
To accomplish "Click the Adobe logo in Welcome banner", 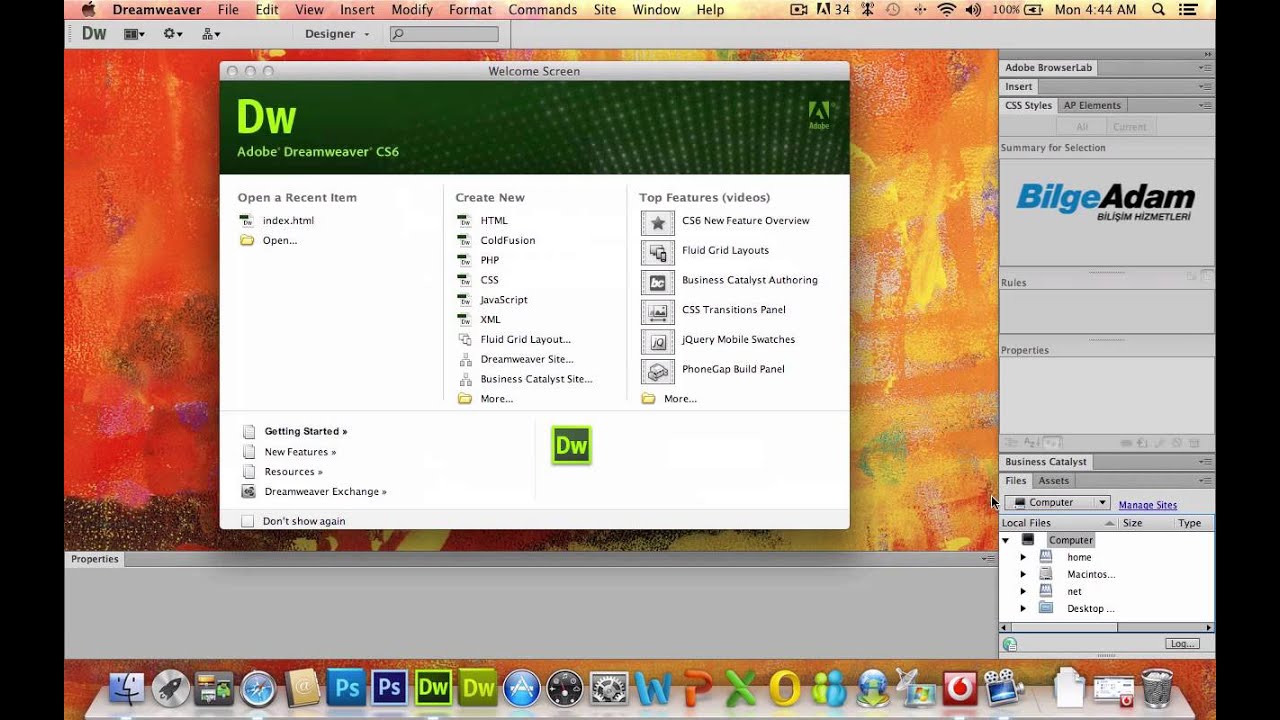I will (819, 115).
